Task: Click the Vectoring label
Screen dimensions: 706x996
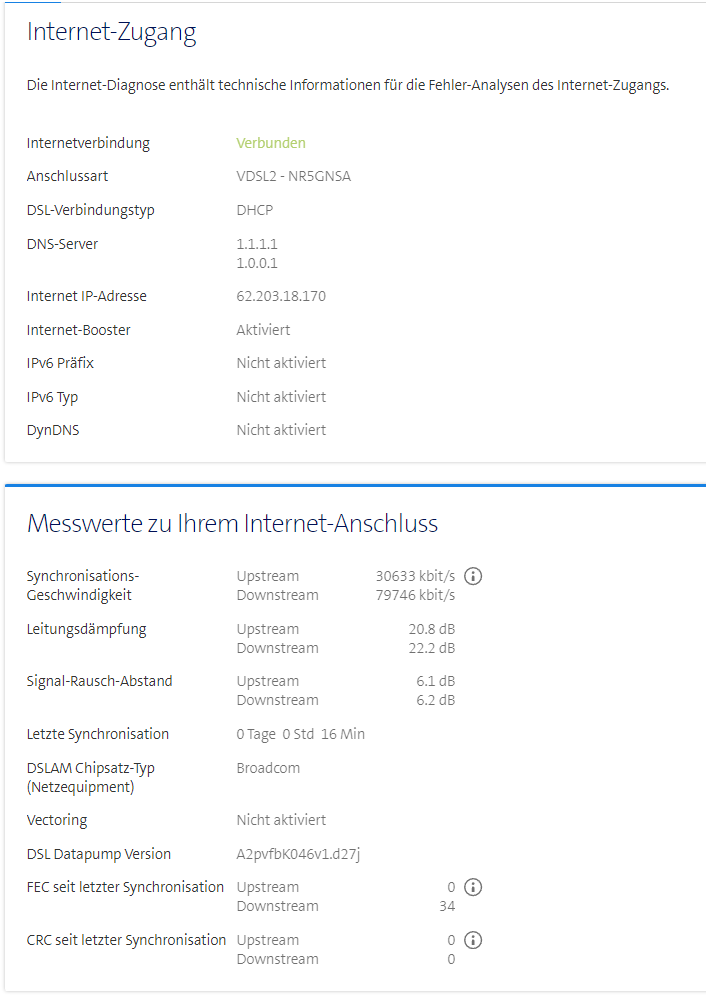Action: [x=57, y=820]
